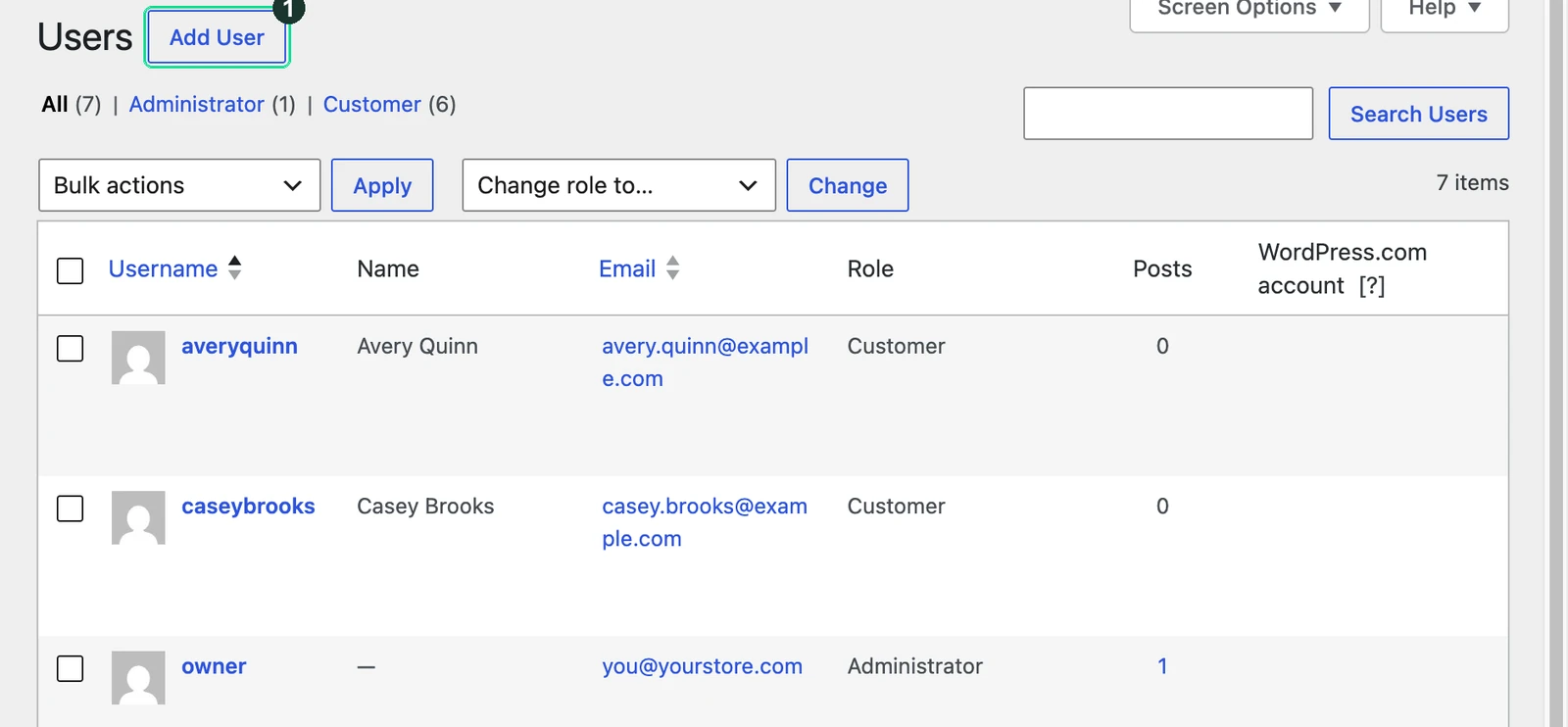Open the owner user profile
Screen dimensions: 1568x727
click(x=214, y=666)
